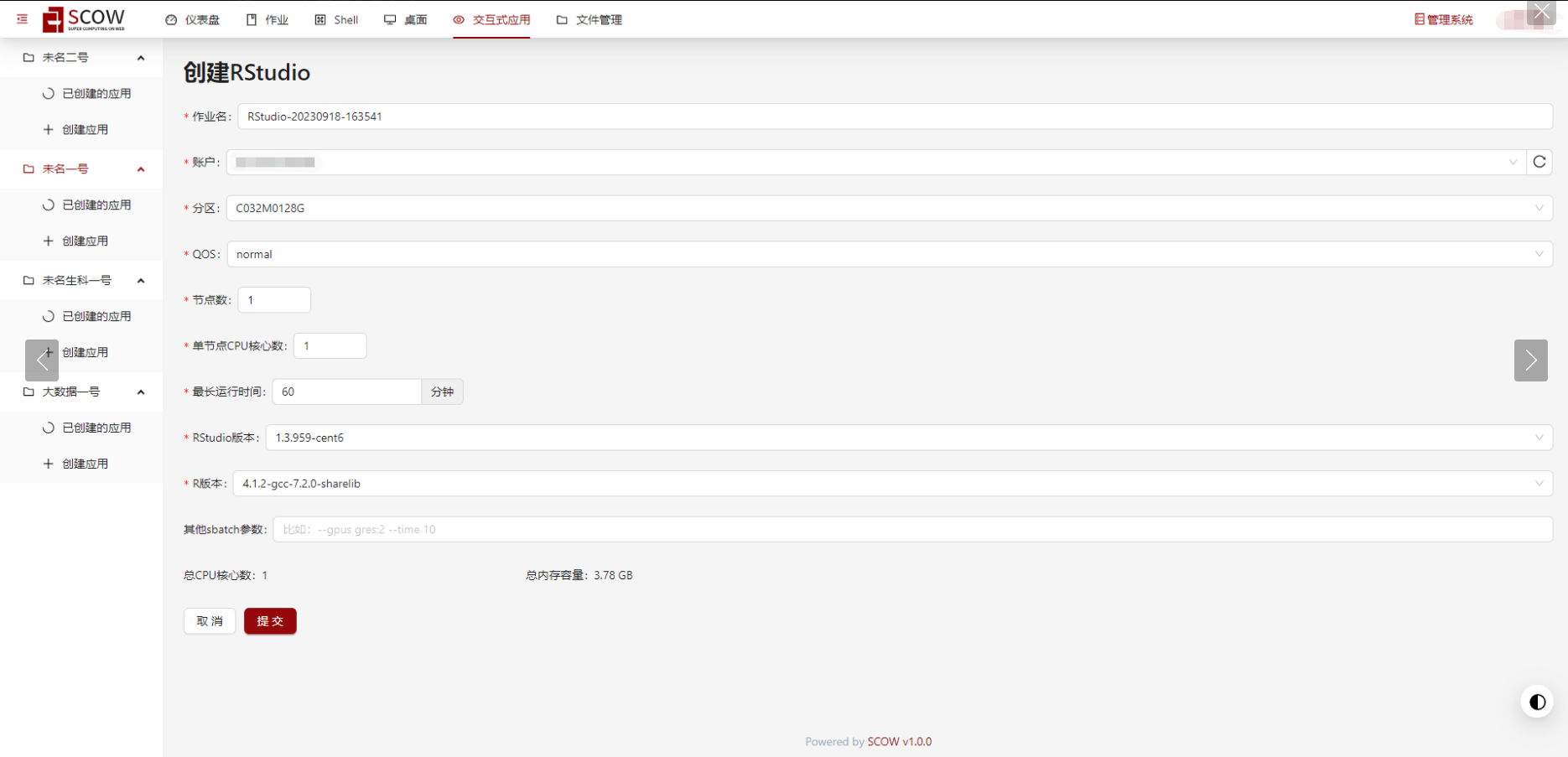This screenshot has height=757, width=1568.
Task: Go to next image with right arrow
Action: tap(1530, 360)
